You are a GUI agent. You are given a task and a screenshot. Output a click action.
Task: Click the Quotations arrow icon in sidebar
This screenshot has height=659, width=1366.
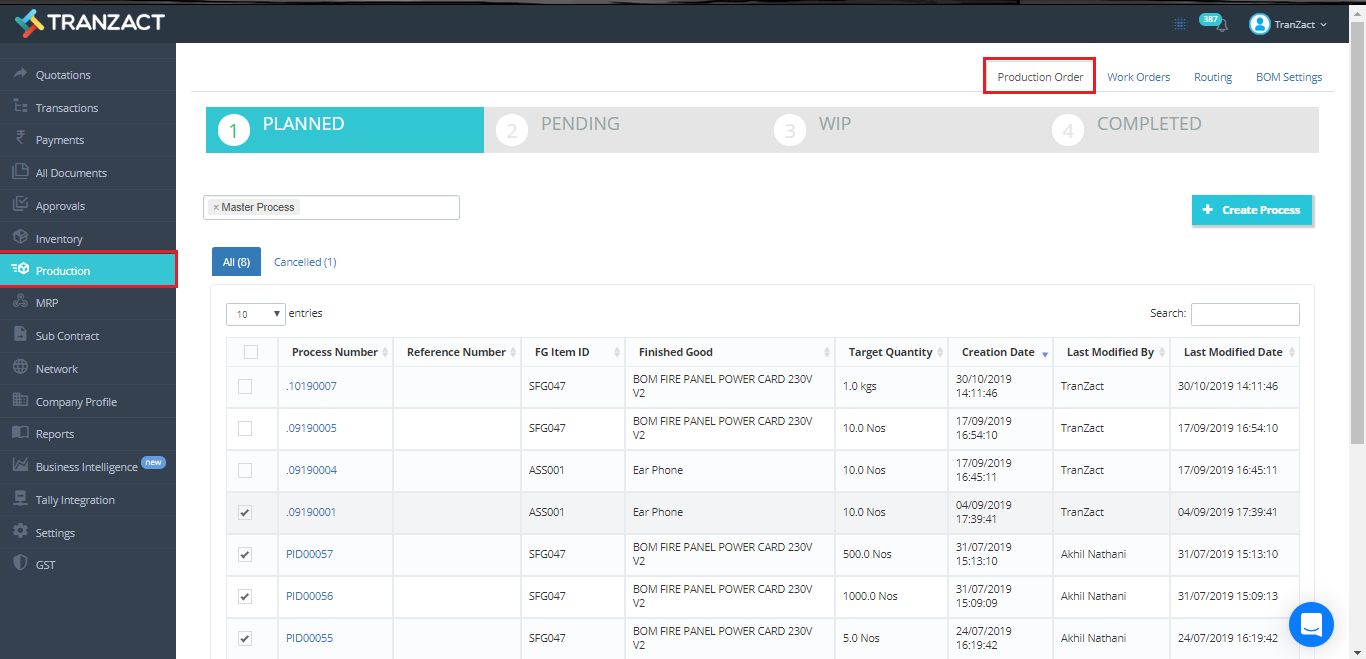pos(19,74)
